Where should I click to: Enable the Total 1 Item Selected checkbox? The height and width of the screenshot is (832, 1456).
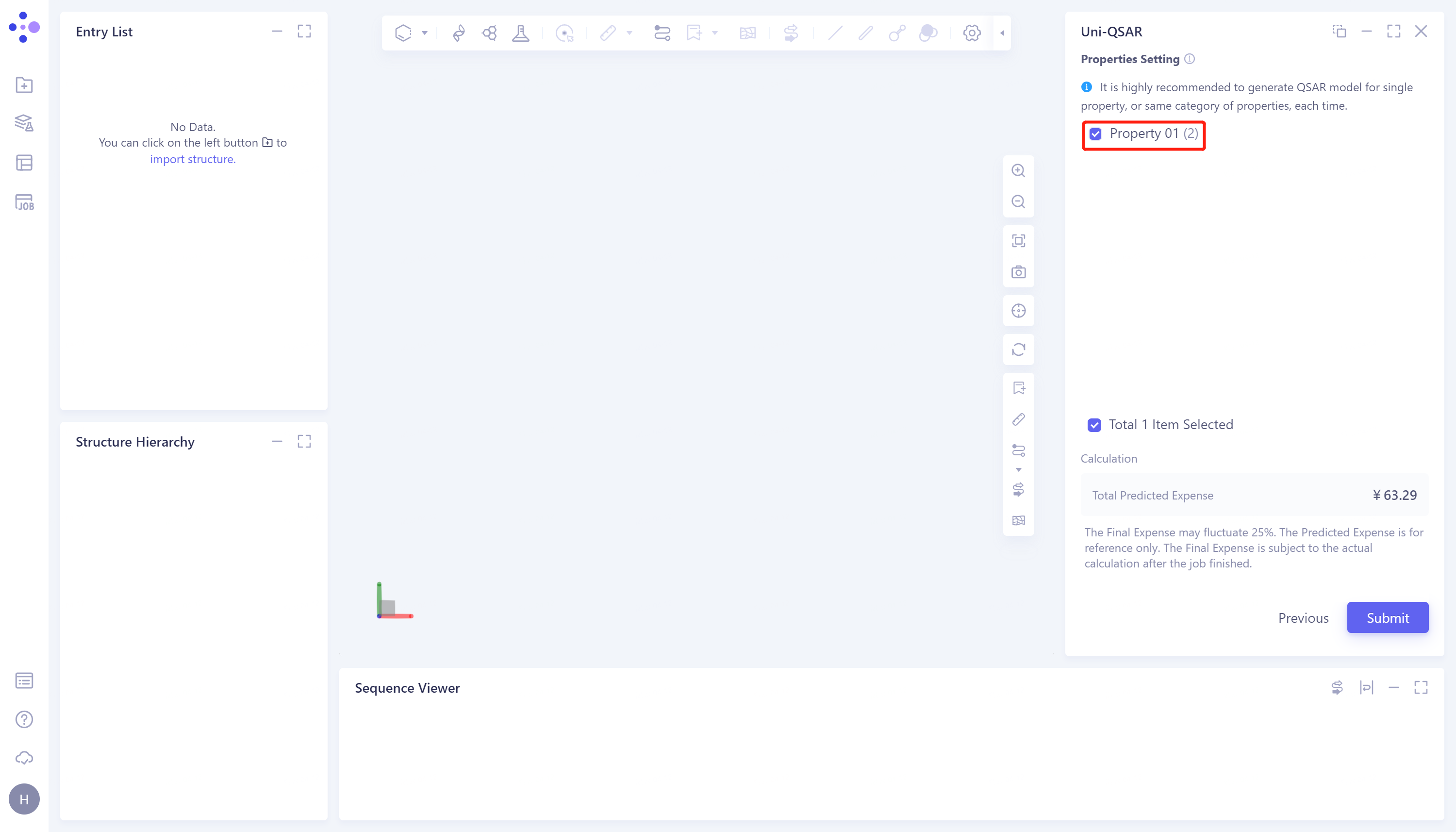pos(1093,424)
